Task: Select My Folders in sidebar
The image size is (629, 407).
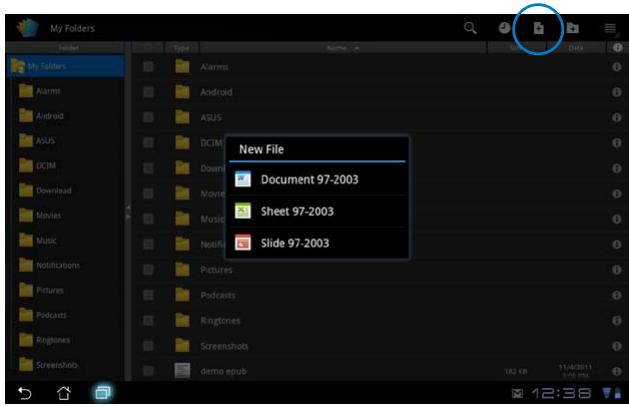Action: [x=67, y=66]
